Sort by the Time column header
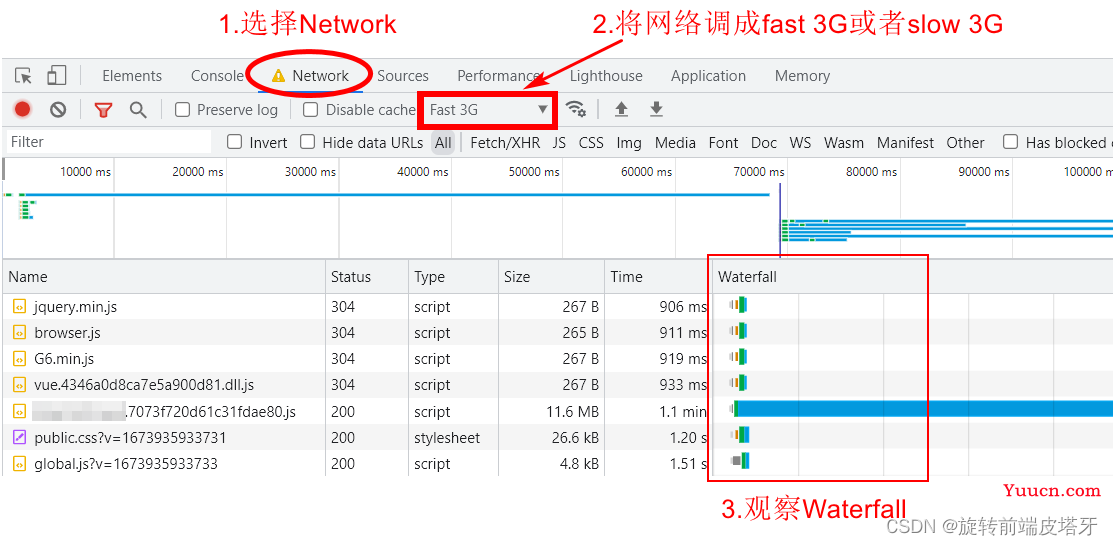This screenshot has width=1113, height=545. click(x=657, y=277)
